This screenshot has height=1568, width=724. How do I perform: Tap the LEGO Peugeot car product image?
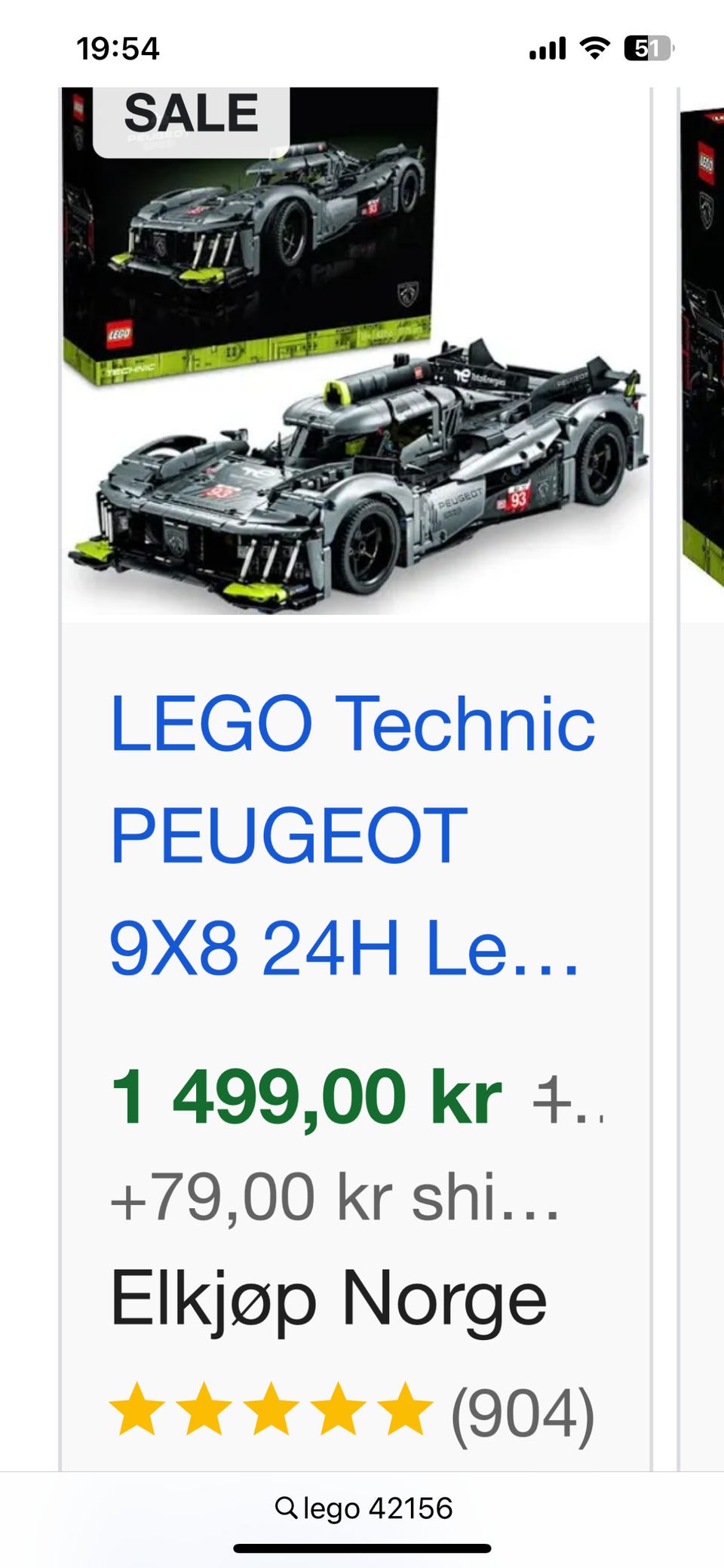pos(356,352)
